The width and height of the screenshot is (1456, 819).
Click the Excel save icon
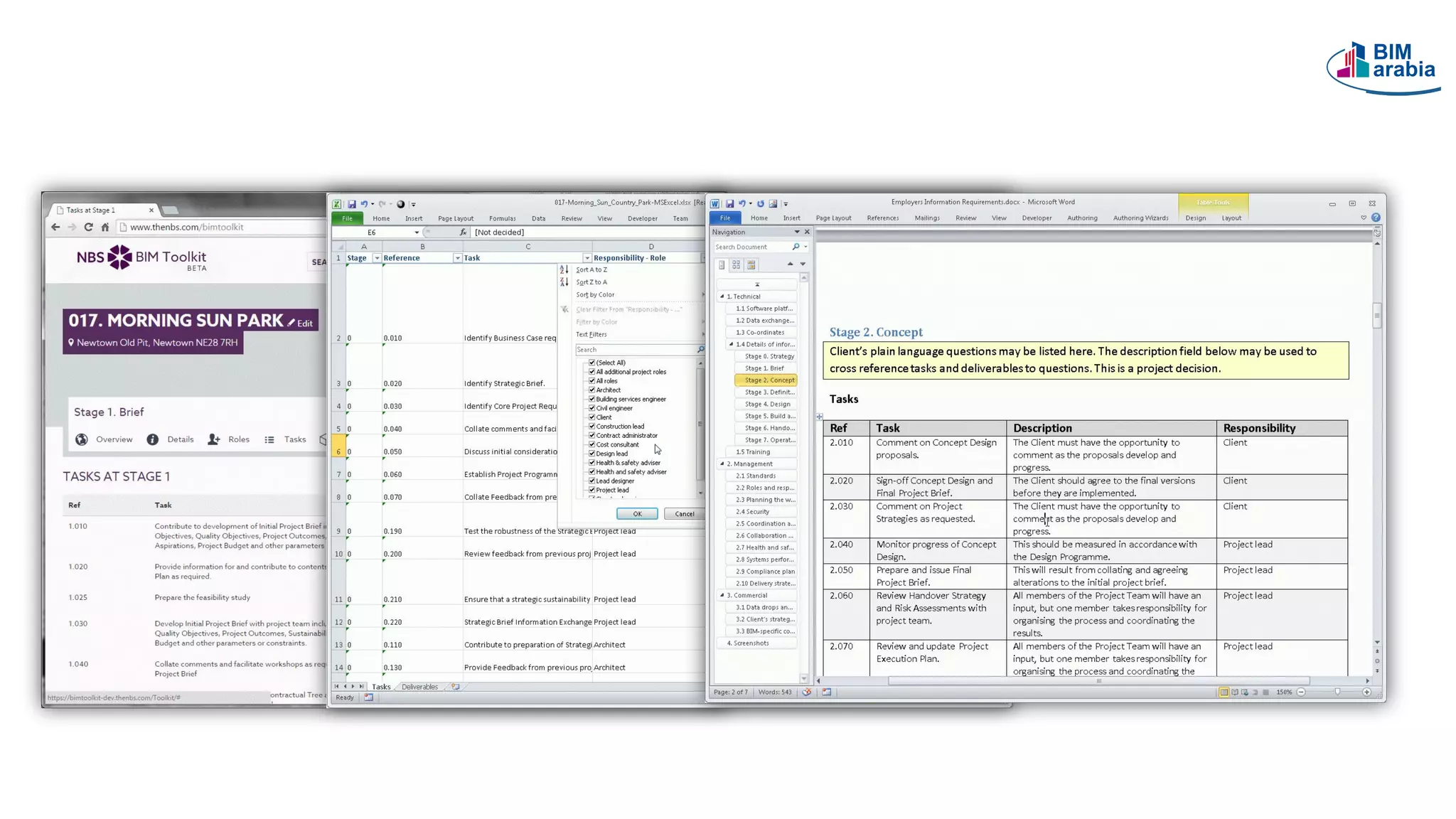click(351, 204)
